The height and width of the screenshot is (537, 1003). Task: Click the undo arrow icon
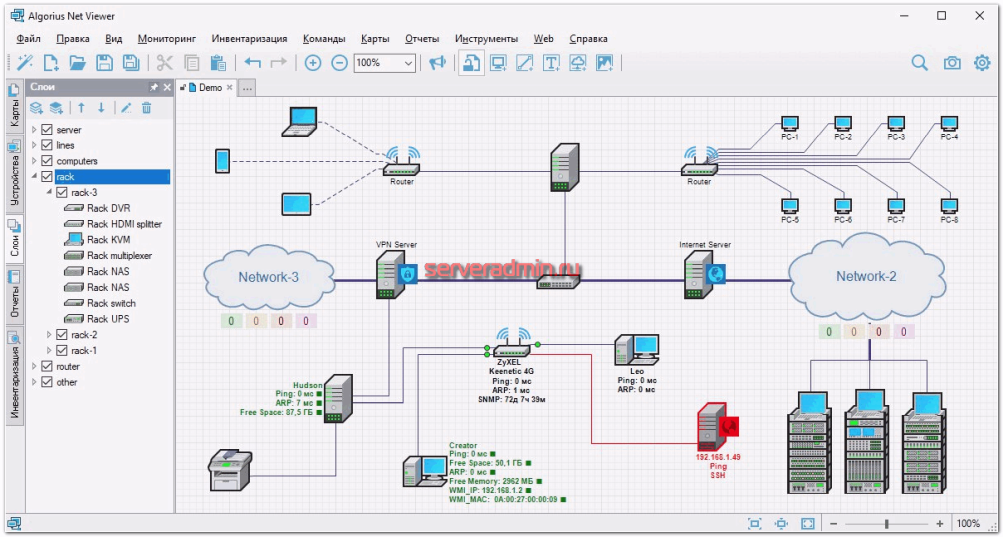coord(253,63)
